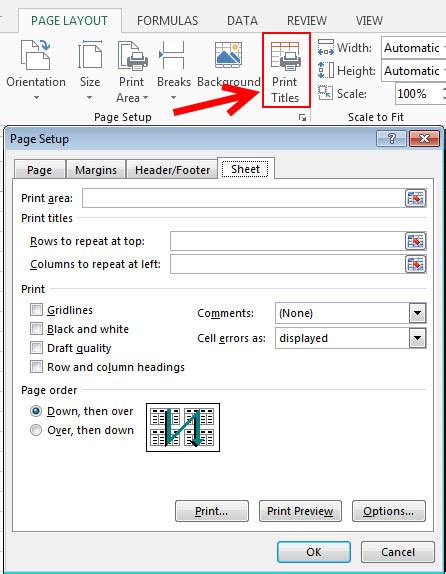Confirm with the OK button
446x574 pixels.
click(314, 552)
